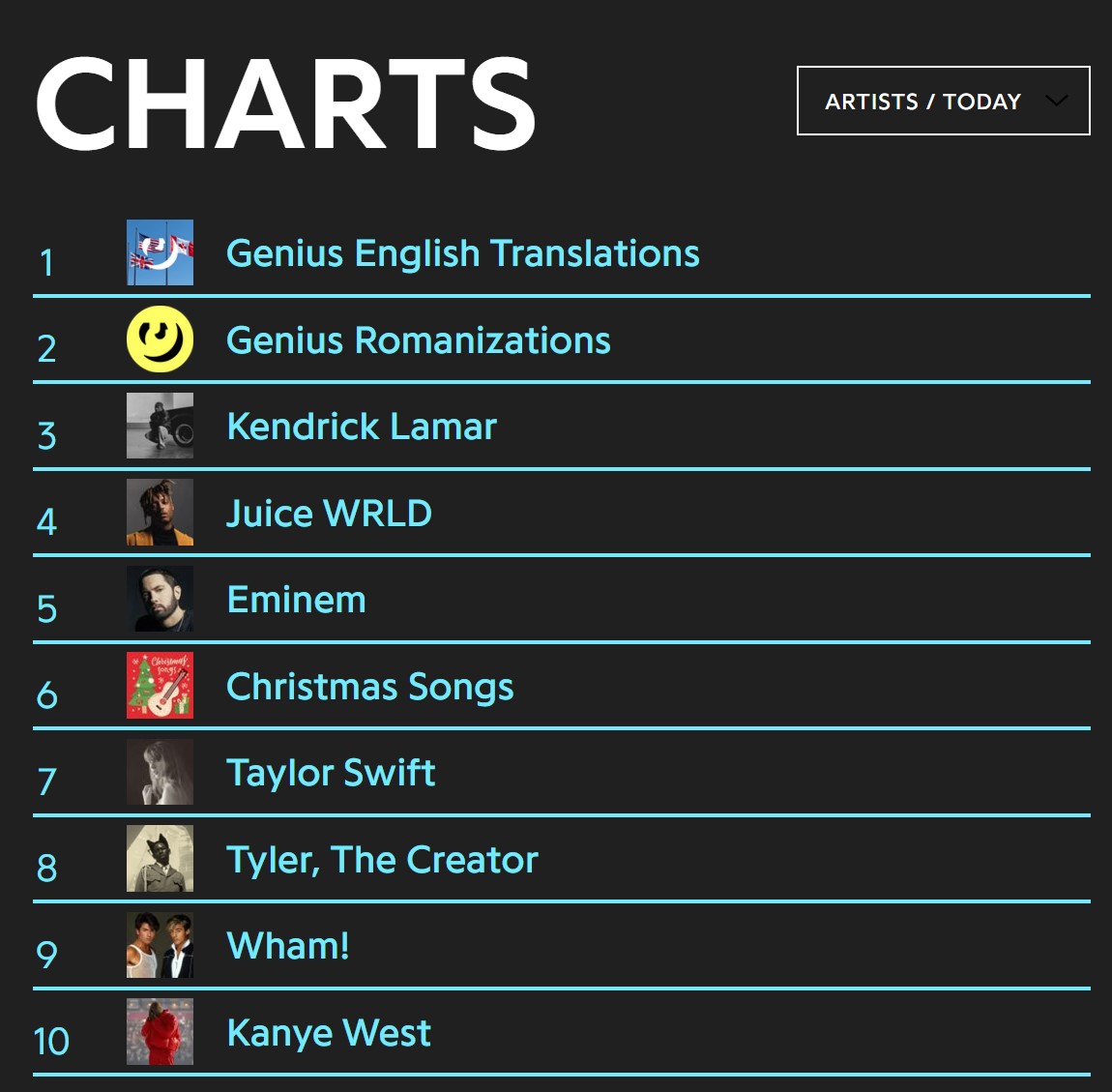Click the chevron beside ARTISTS / TODAY
Viewport: 1112px width, 1092px height.
click(x=1057, y=101)
